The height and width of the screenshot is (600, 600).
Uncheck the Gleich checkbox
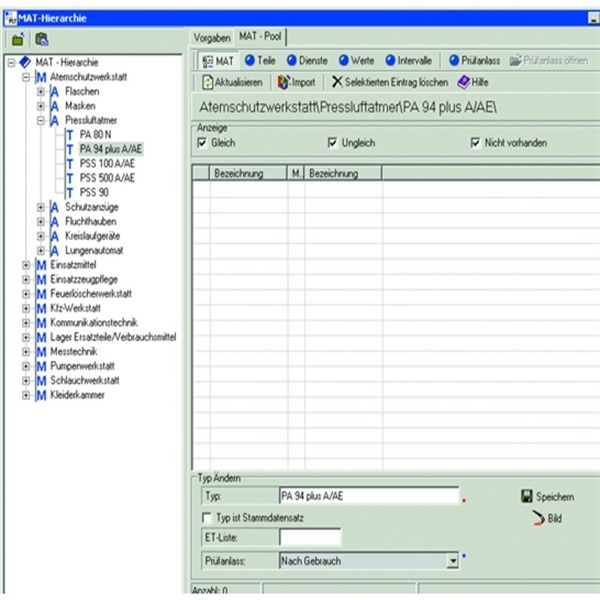pos(202,144)
